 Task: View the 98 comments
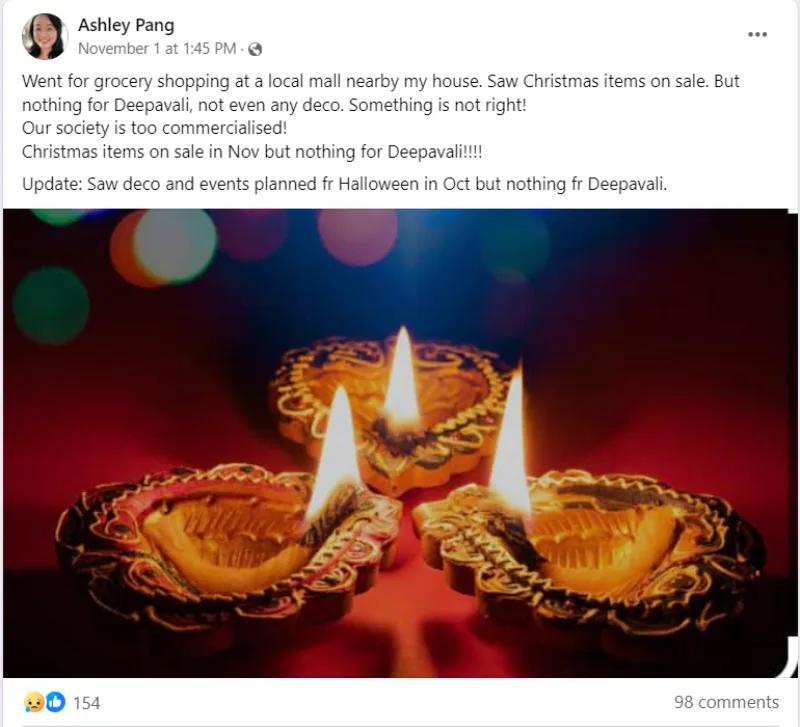(726, 702)
